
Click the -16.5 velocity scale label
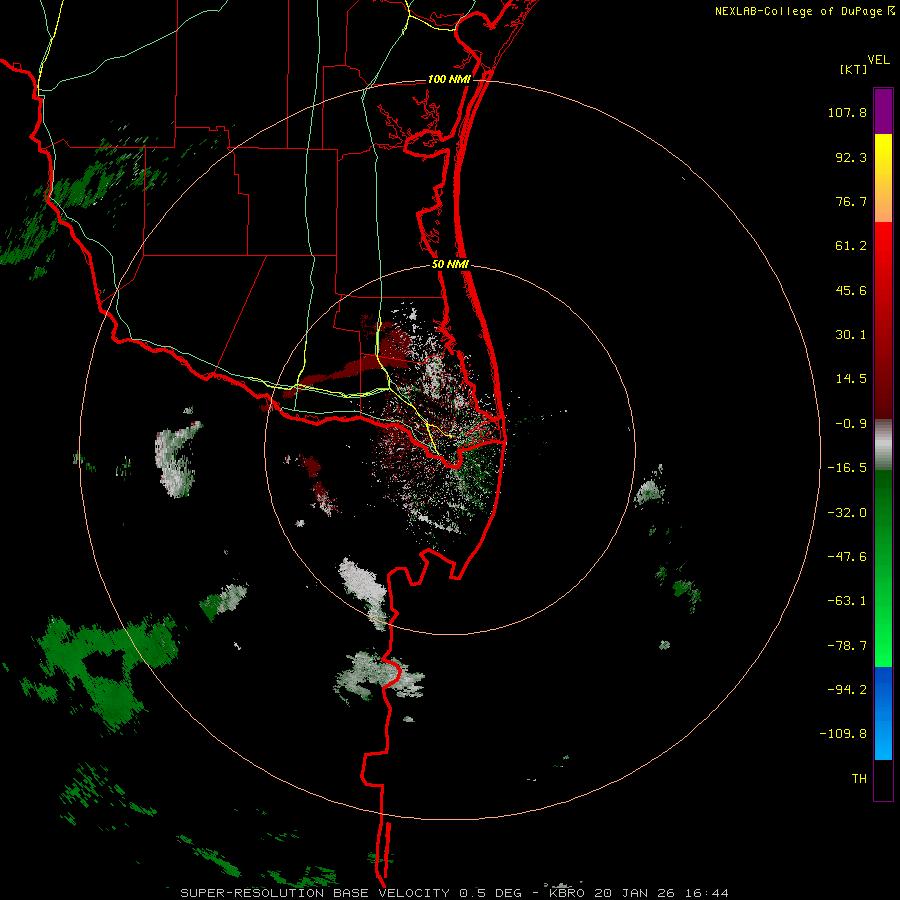click(x=847, y=468)
